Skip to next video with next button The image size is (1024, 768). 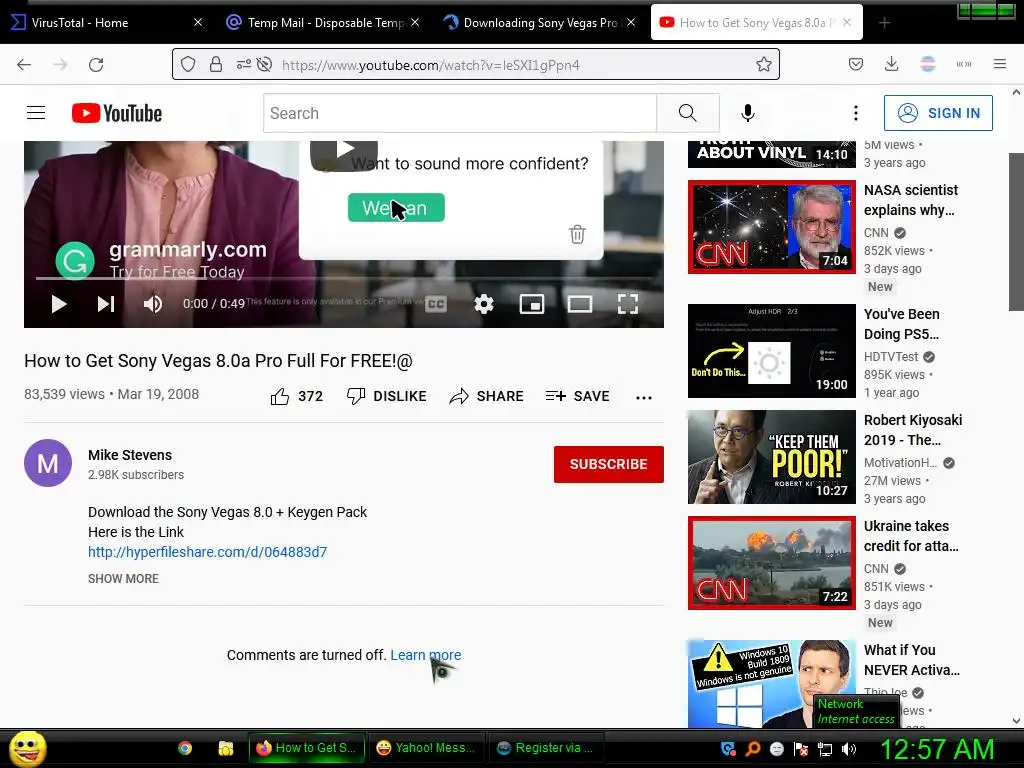point(106,304)
